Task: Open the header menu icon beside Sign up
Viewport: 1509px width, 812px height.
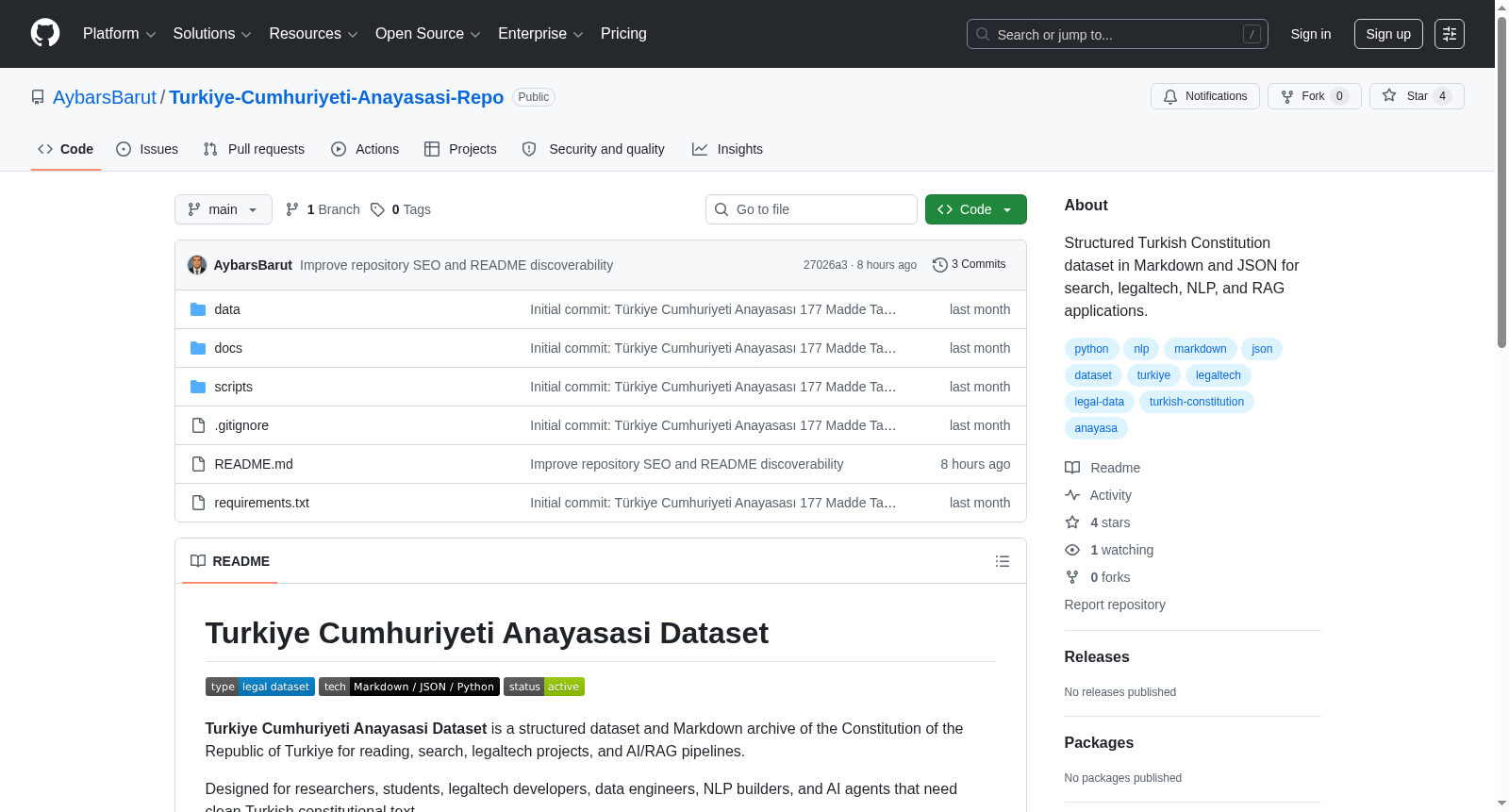Action: (1450, 34)
